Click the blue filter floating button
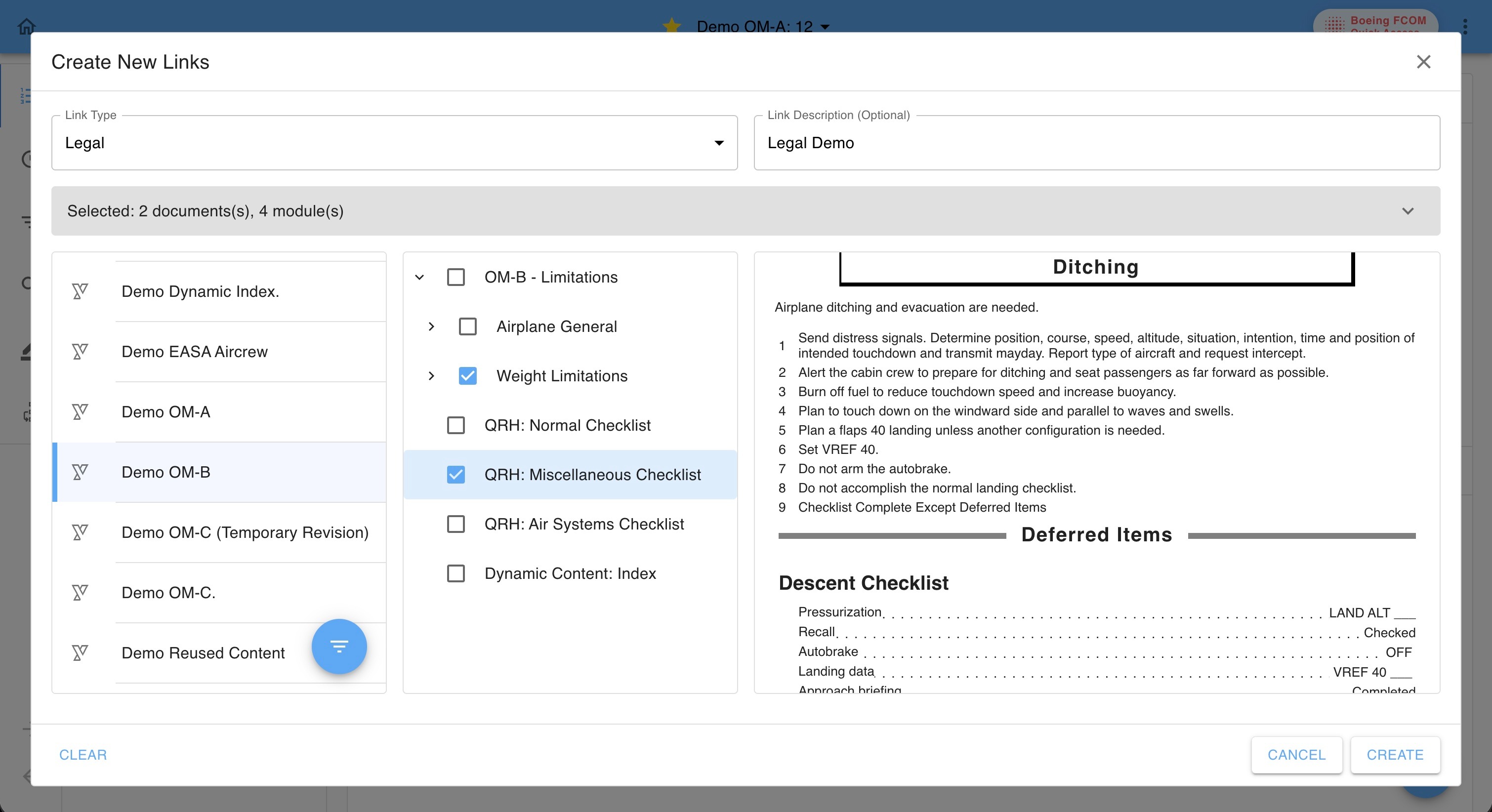Image resolution: width=1492 pixels, height=812 pixels. point(339,646)
